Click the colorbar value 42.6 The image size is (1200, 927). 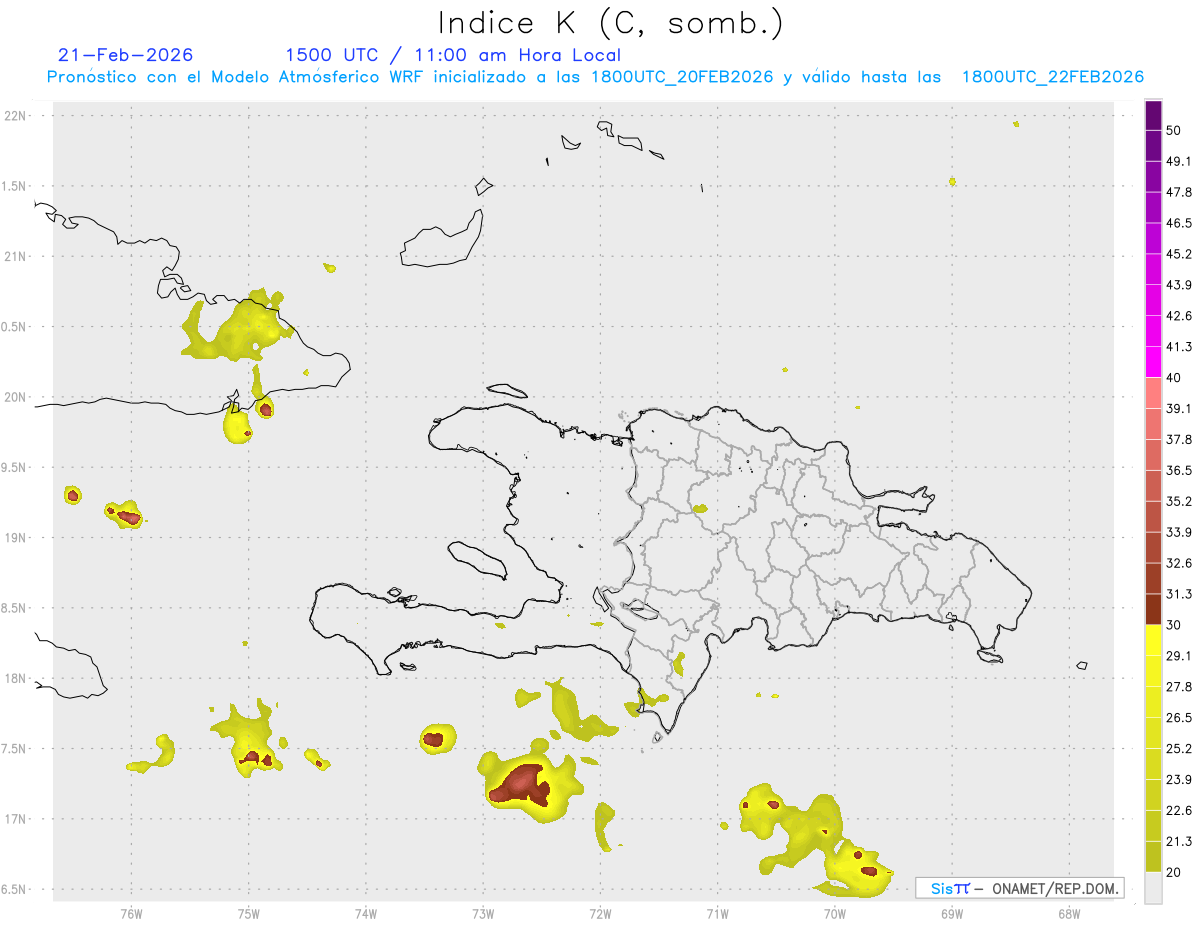point(1179,316)
